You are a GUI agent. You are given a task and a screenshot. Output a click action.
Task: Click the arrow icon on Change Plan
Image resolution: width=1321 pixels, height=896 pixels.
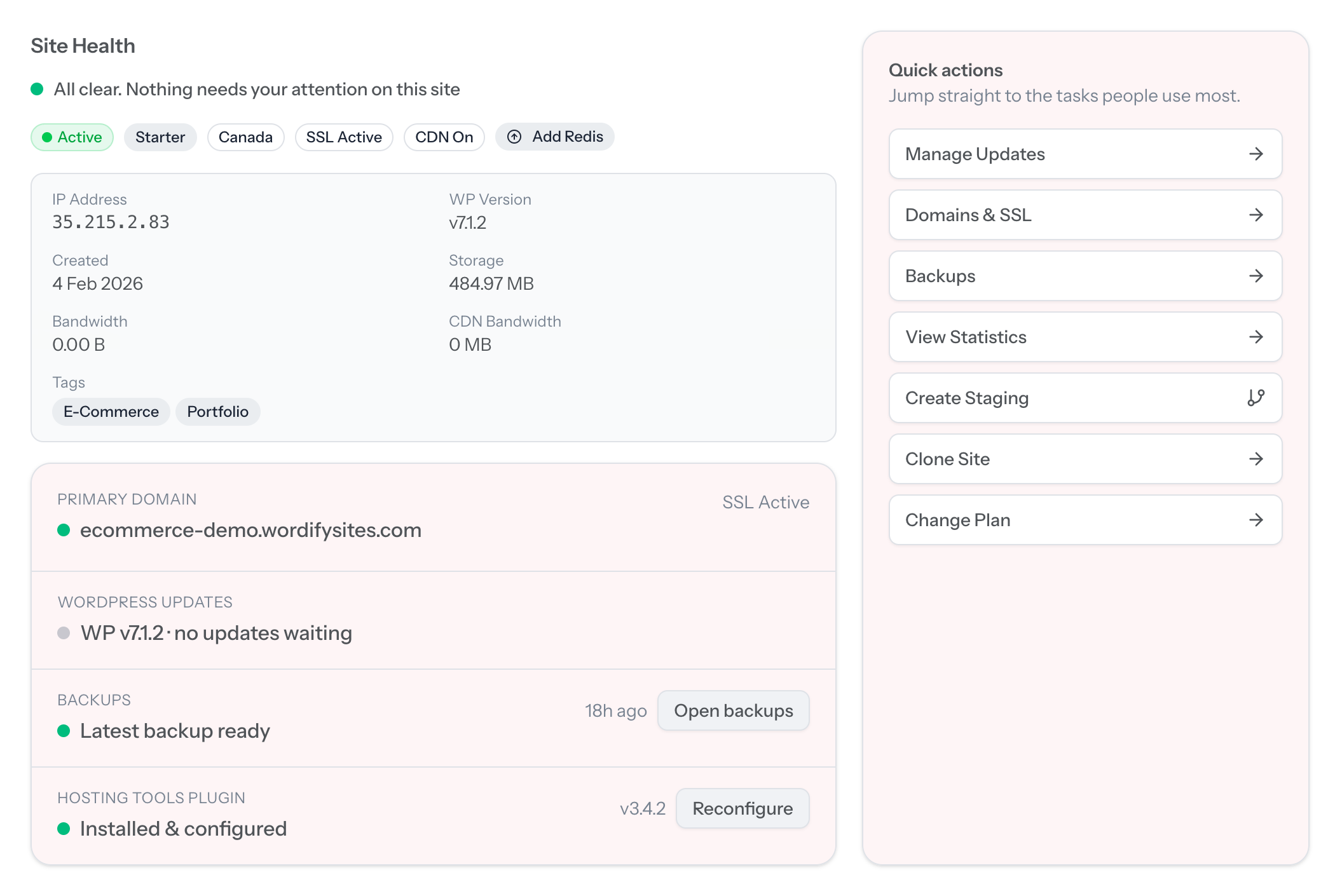(1256, 520)
